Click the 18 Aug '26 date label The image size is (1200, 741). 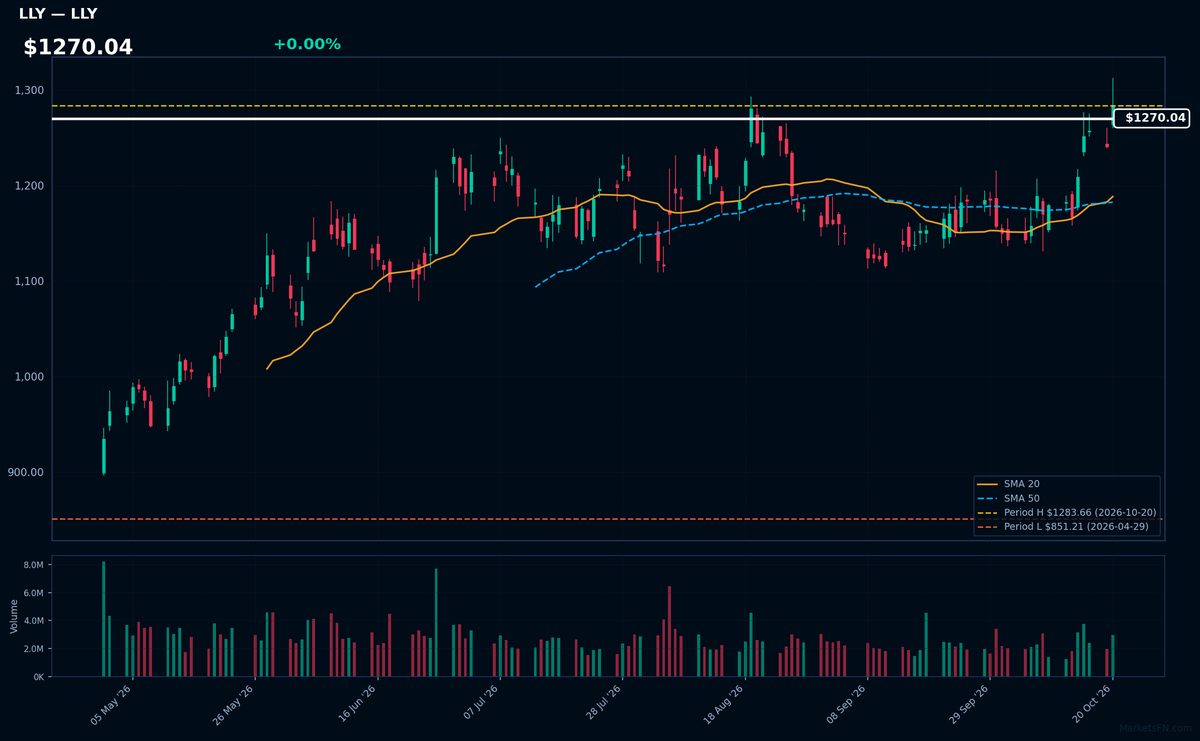click(x=726, y=704)
